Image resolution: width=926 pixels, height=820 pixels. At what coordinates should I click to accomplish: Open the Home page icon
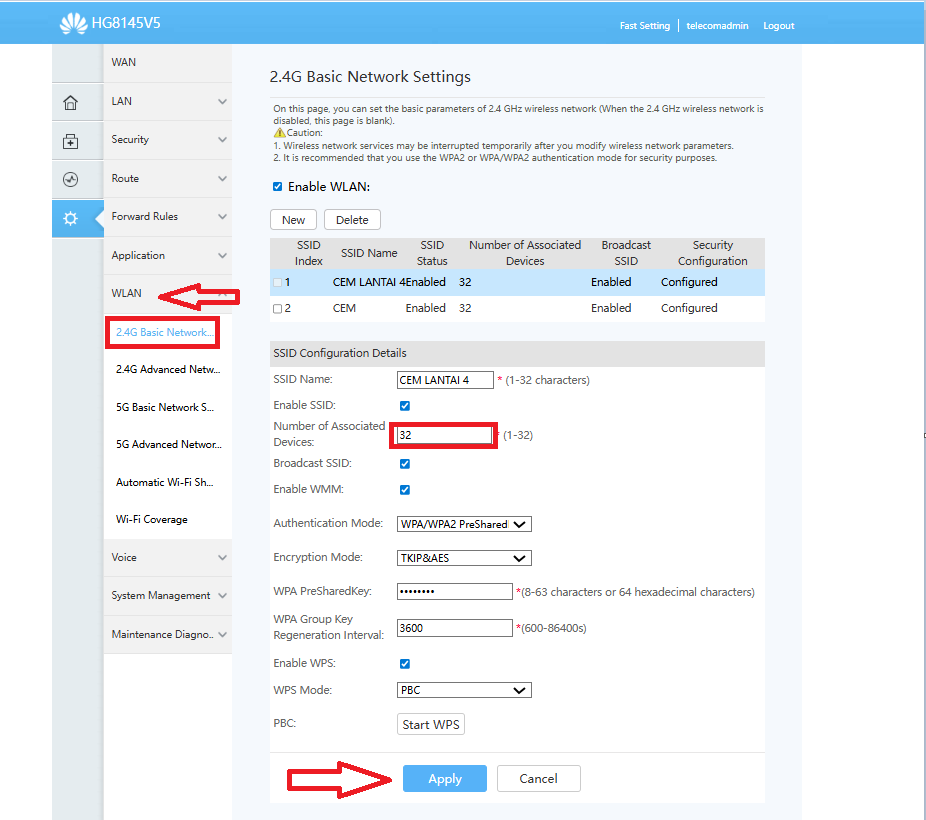(70, 101)
